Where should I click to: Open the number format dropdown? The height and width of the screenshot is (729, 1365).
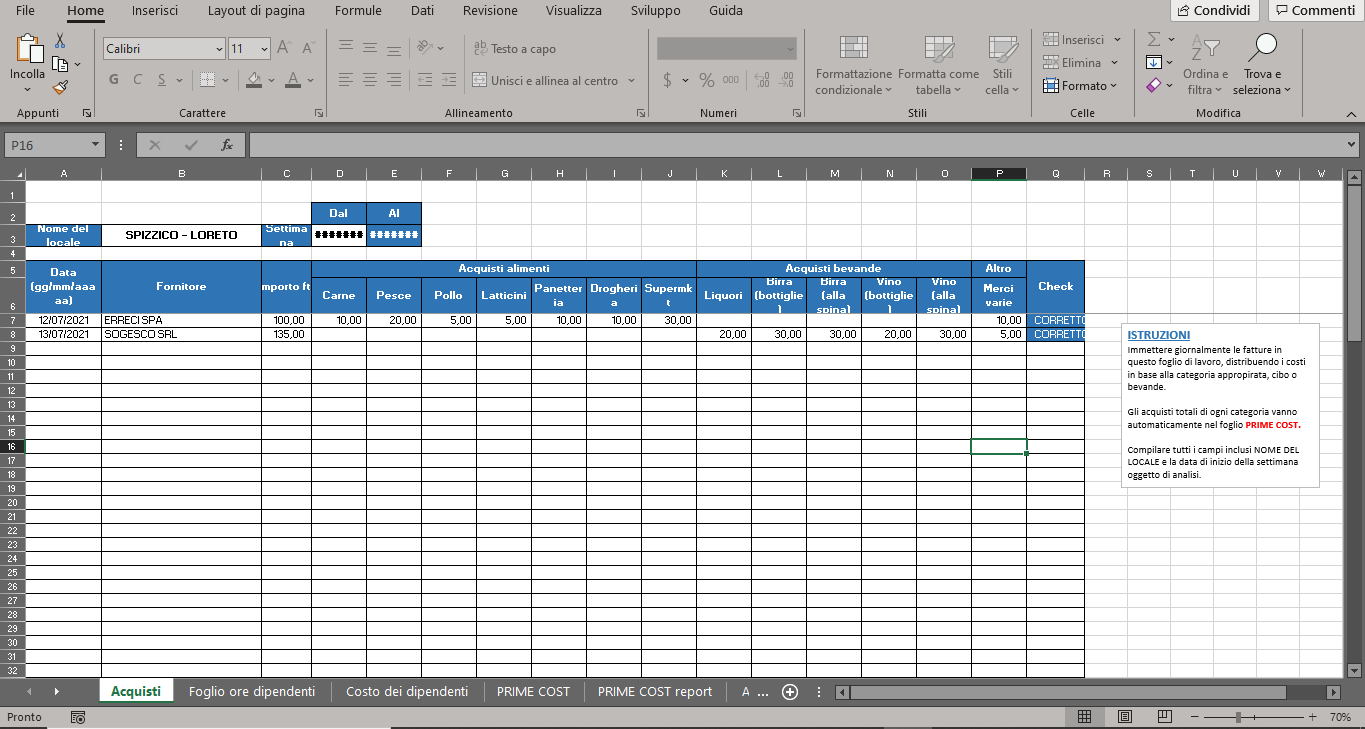[790, 48]
